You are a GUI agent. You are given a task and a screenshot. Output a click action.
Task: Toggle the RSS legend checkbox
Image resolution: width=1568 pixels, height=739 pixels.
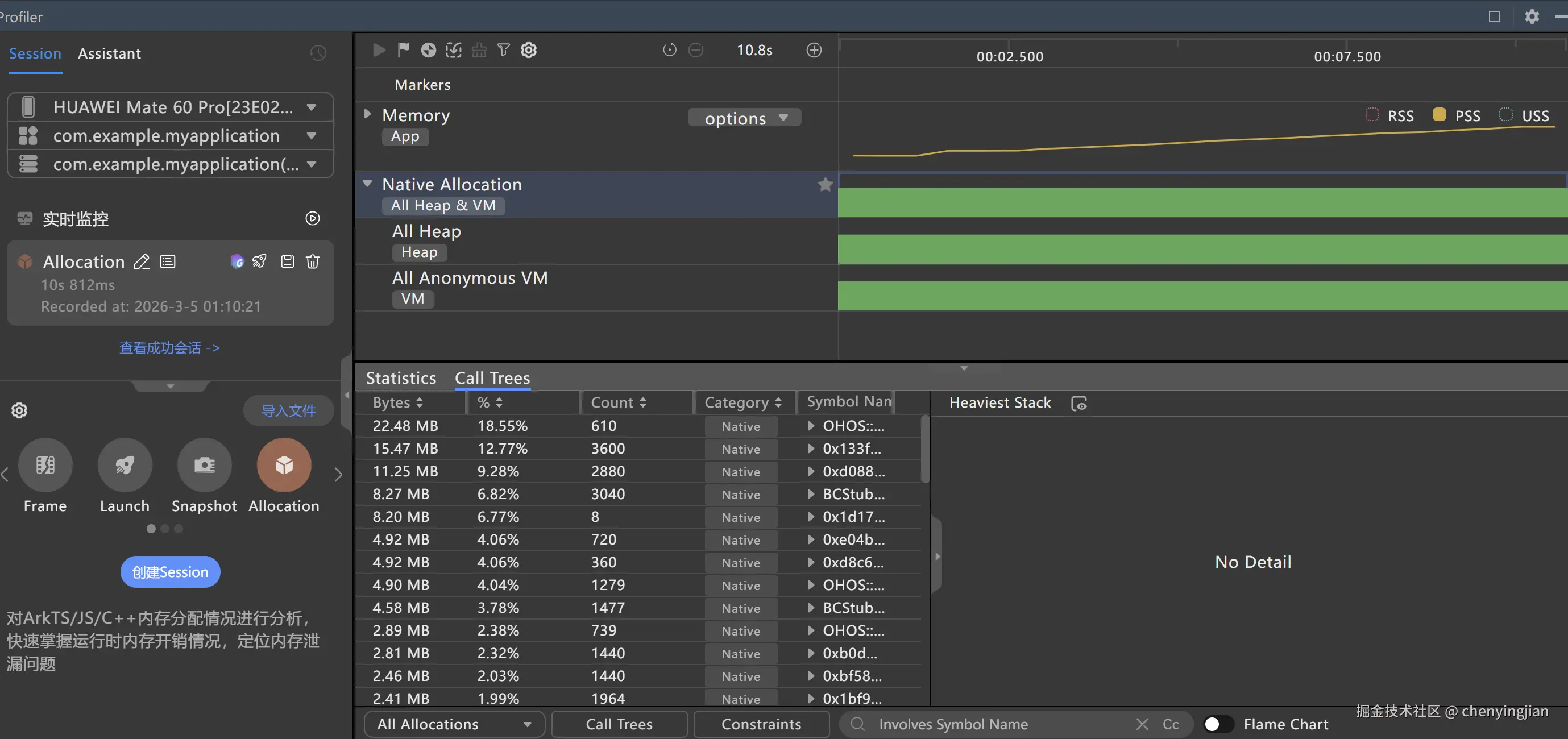[1372, 115]
